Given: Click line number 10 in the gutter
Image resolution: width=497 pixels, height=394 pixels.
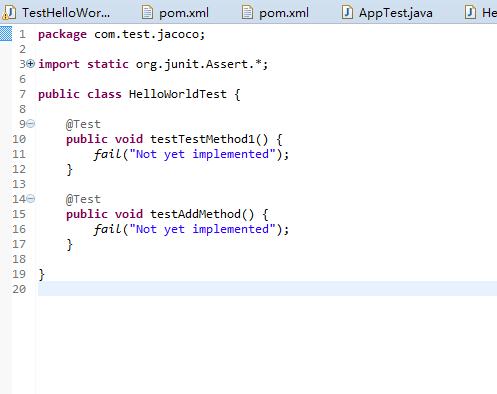Looking at the screenshot, I should [19, 139].
